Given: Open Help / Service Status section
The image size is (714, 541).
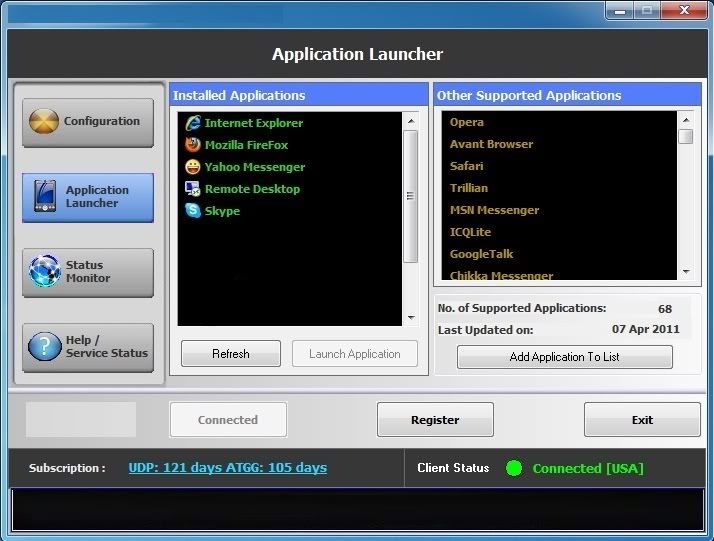Looking at the screenshot, I should (x=88, y=347).
